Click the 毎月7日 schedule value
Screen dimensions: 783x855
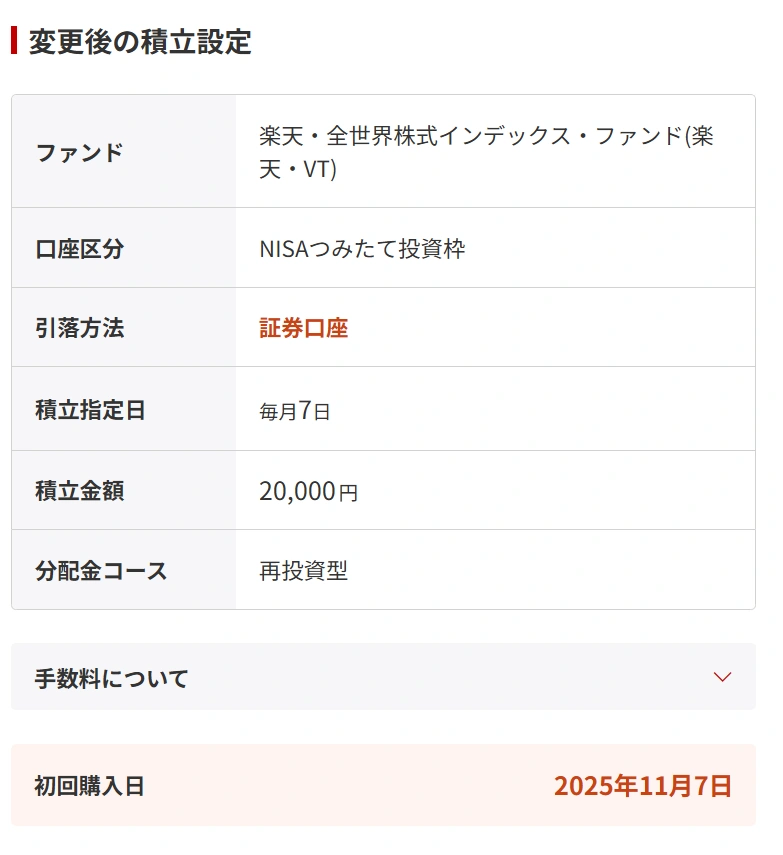(294, 410)
